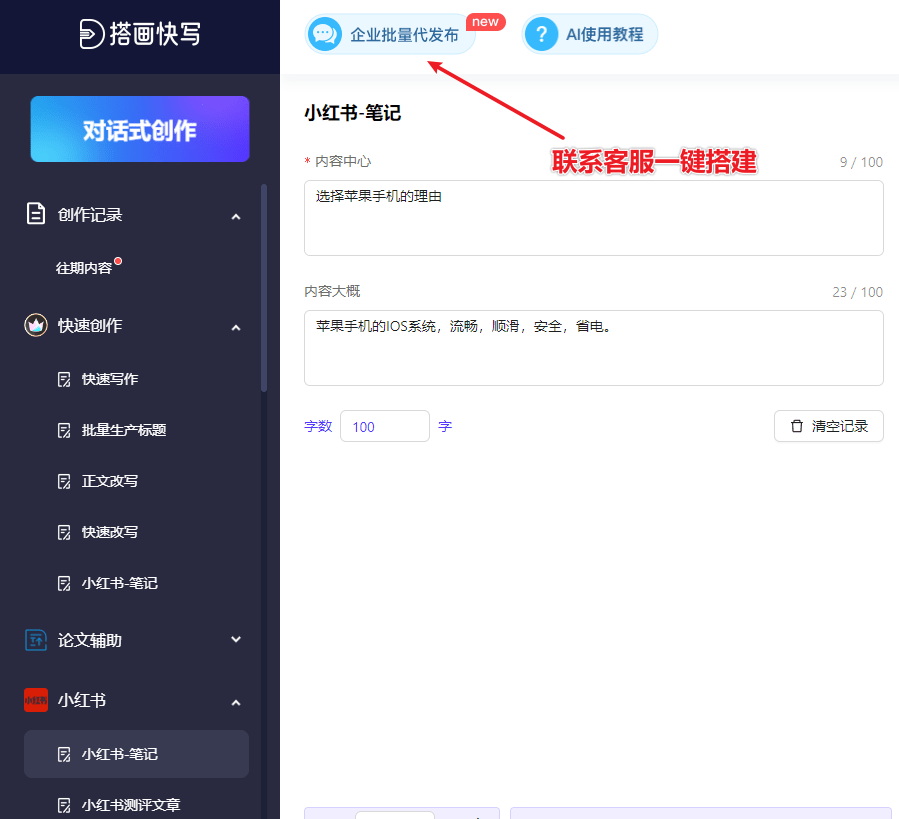
Task: Select 快速写作 menu item
Action: [x=110, y=379]
